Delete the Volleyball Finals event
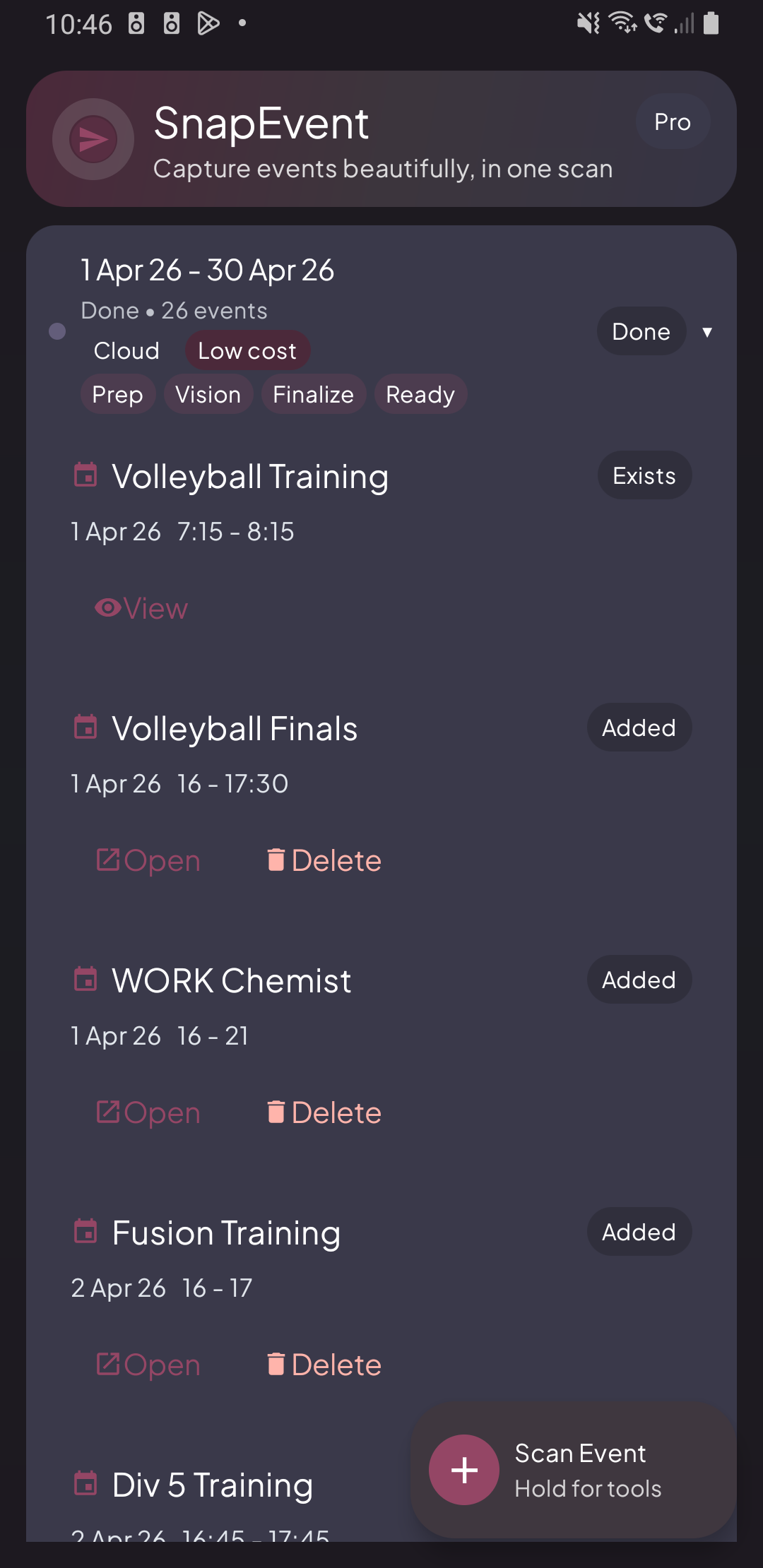The image size is (763, 1568). click(x=324, y=861)
